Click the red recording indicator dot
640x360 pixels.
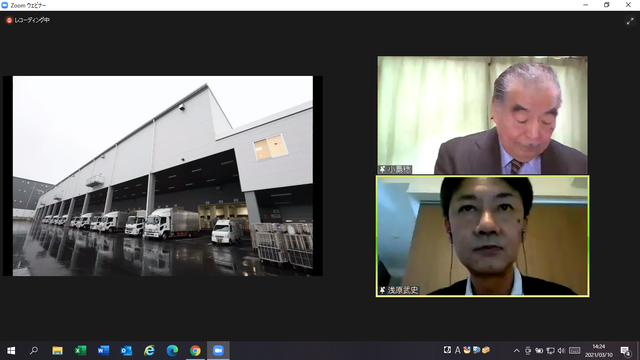point(9,20)
